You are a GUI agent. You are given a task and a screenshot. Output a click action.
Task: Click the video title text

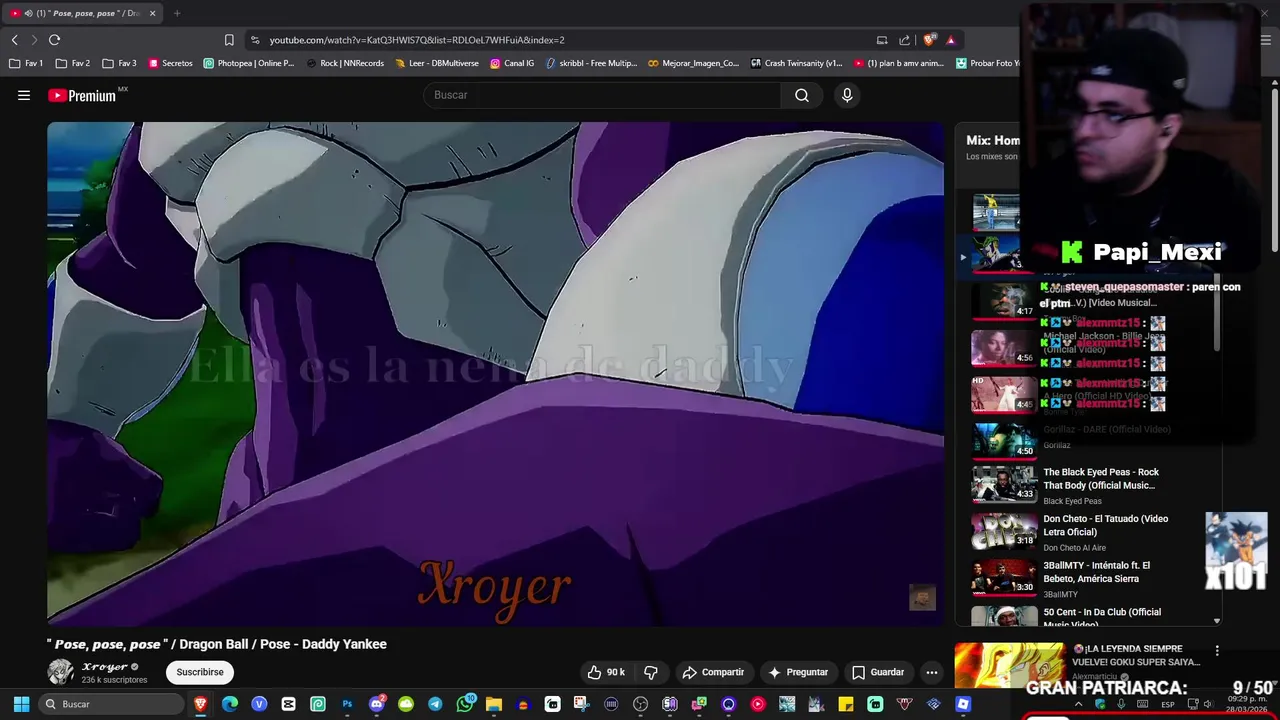[217, 644]
